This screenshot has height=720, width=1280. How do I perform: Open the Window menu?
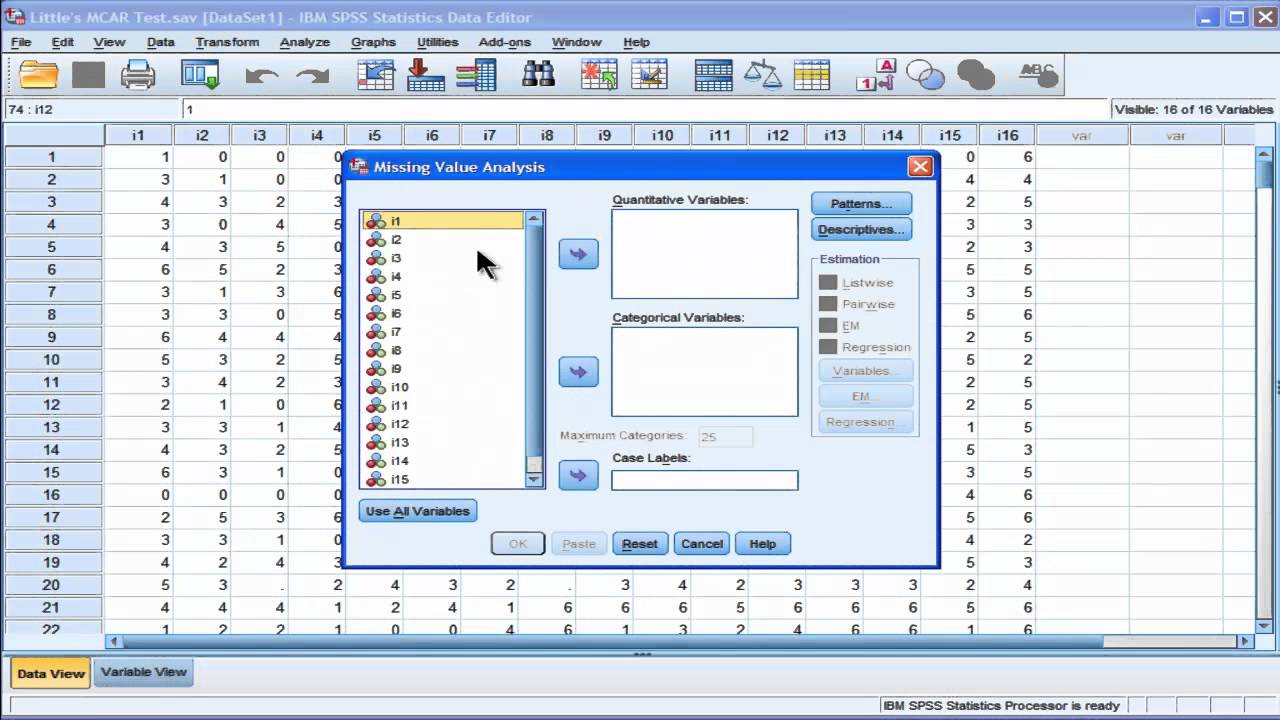[x=576, y=42]
